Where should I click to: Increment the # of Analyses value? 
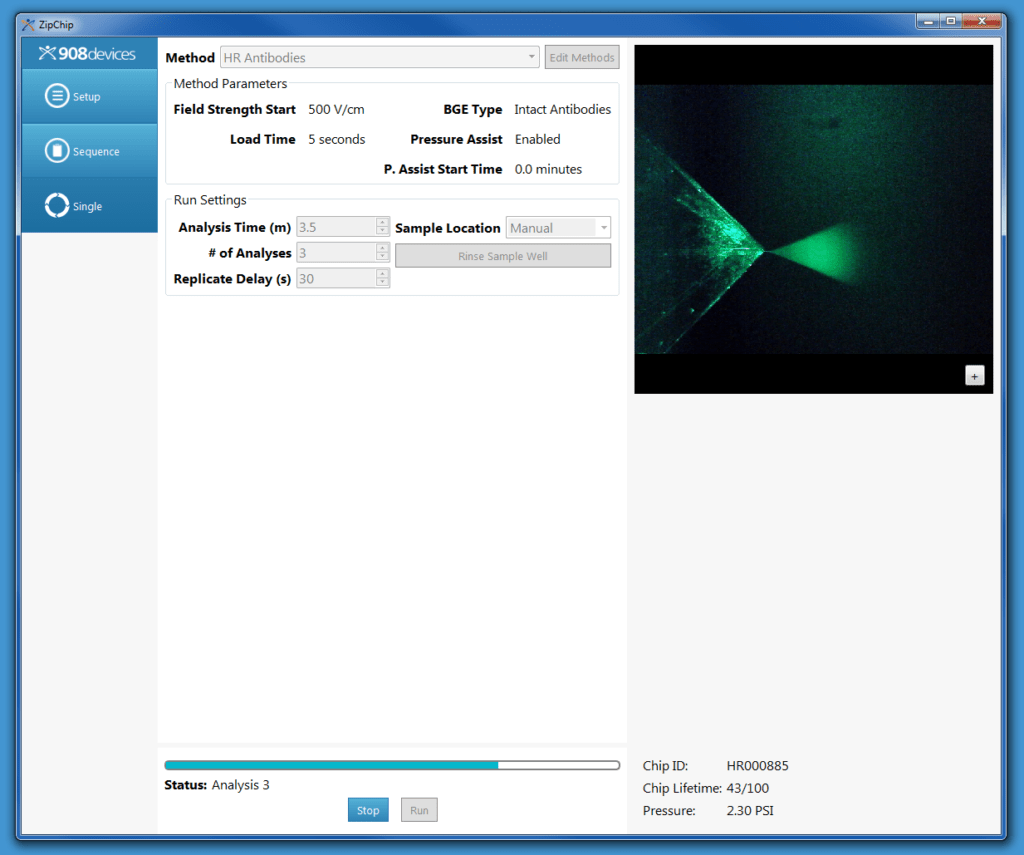click(383, 249)
